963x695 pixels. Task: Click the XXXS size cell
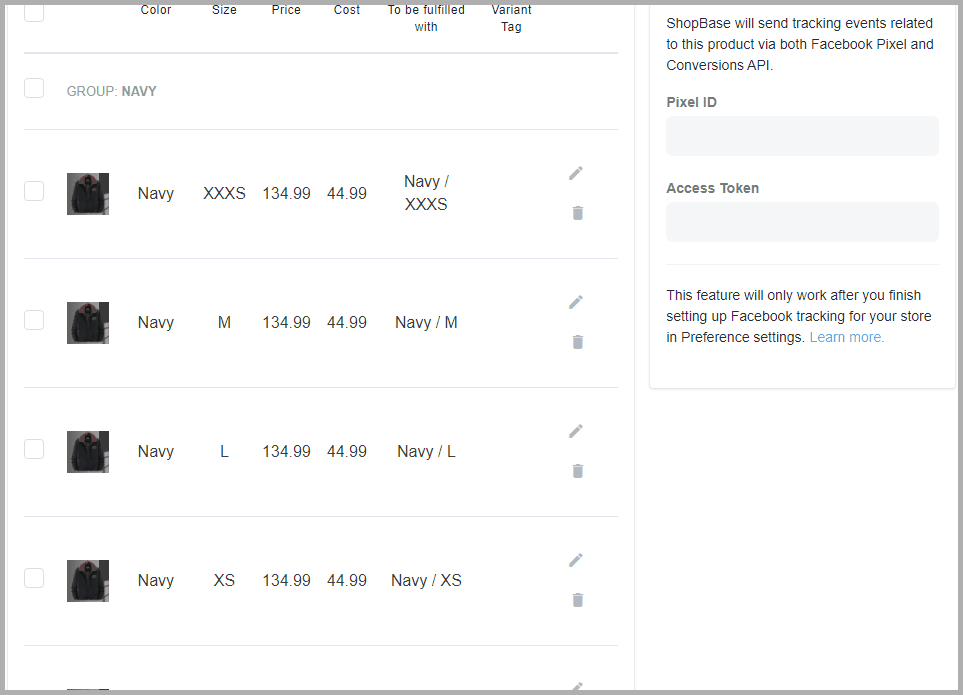(224, 193)
